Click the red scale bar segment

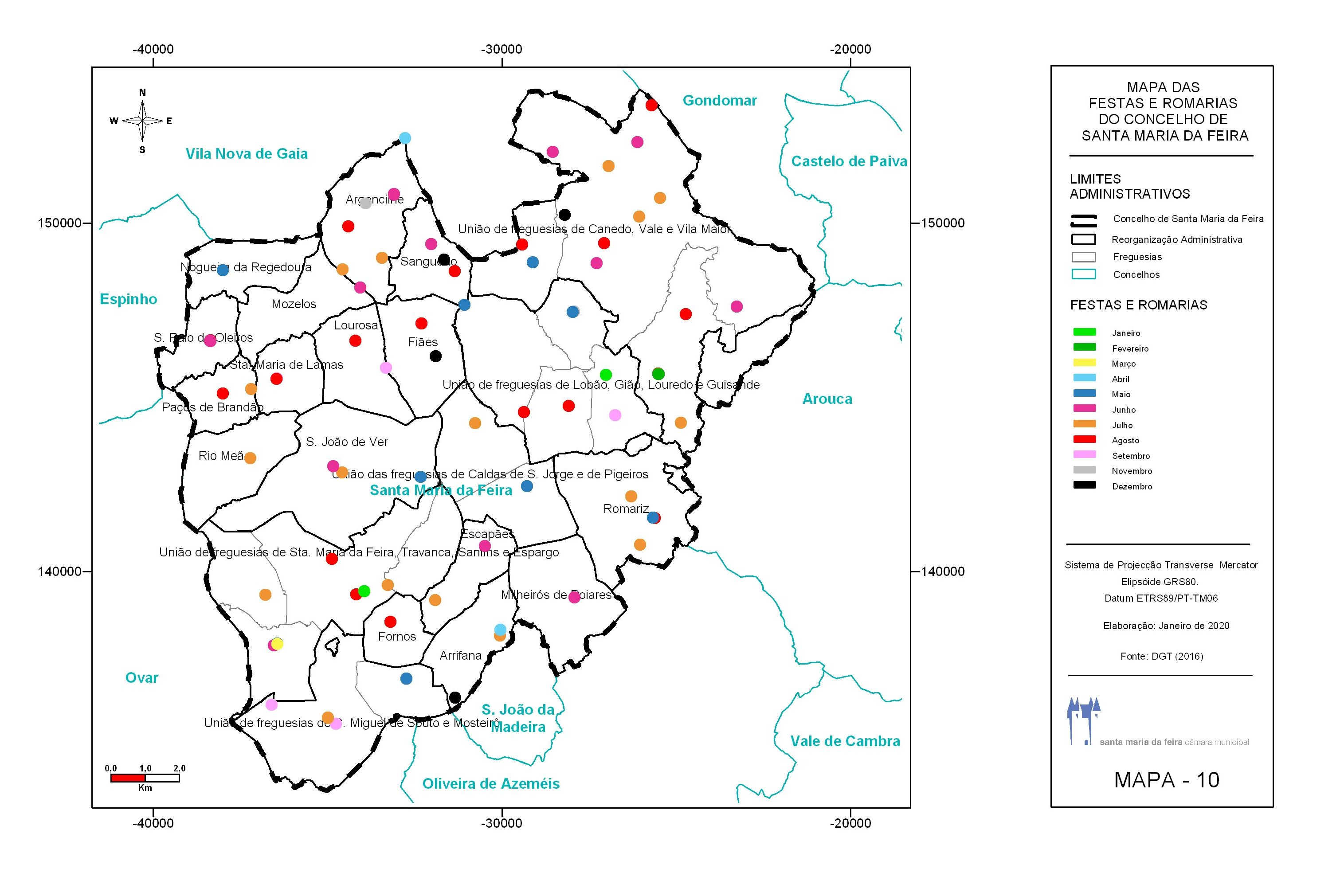click(x=128, y=778)
